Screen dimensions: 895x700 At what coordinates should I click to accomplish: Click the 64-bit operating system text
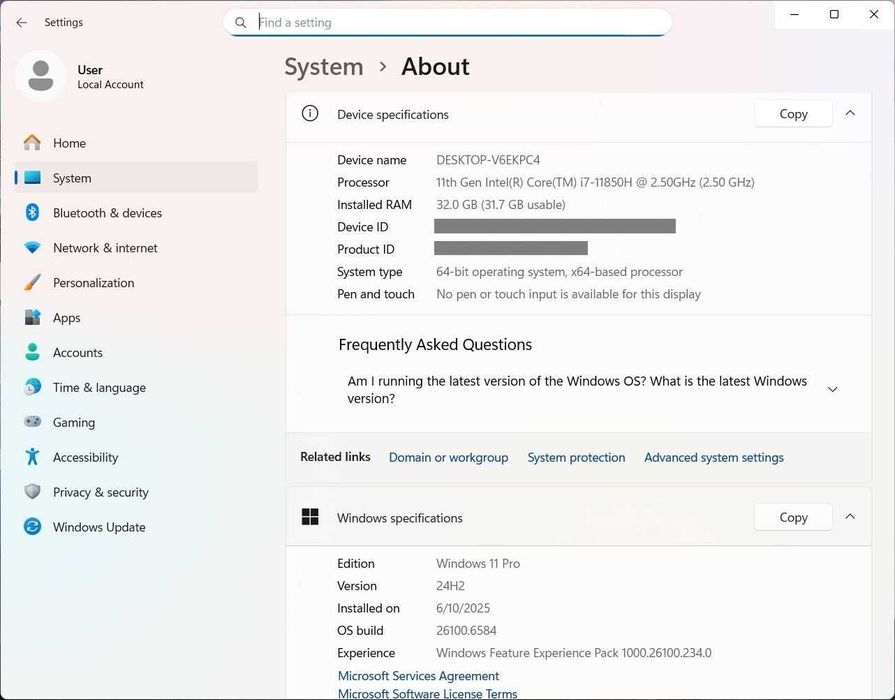(x=559, y=272)
